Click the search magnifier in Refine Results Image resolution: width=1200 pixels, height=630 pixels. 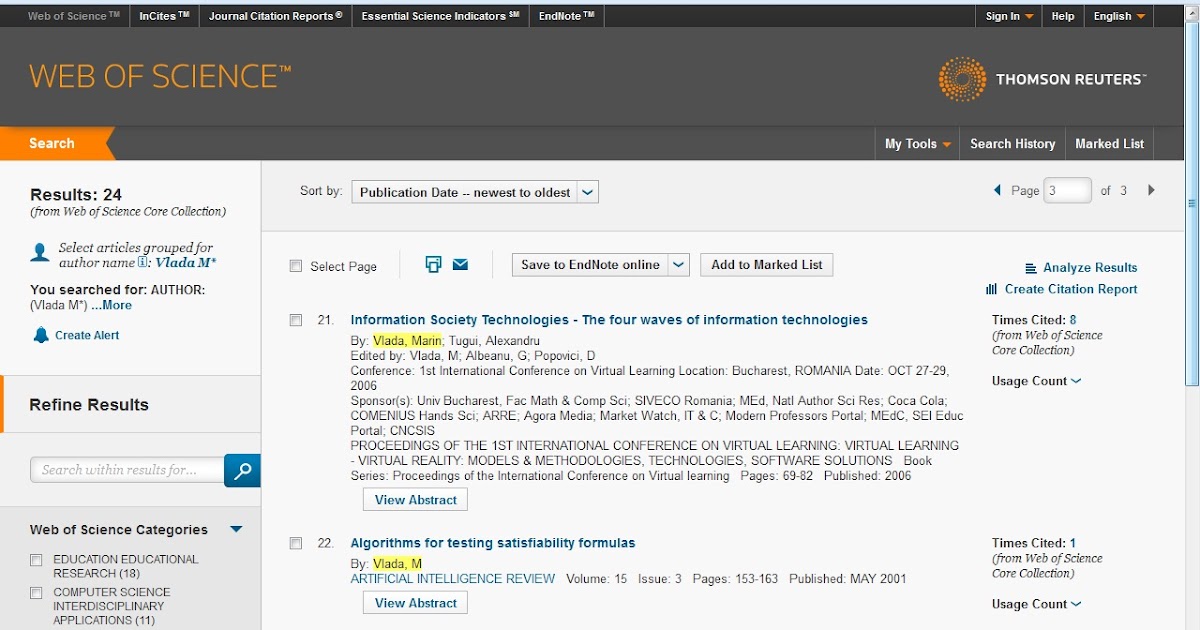(x=241, y=470)
